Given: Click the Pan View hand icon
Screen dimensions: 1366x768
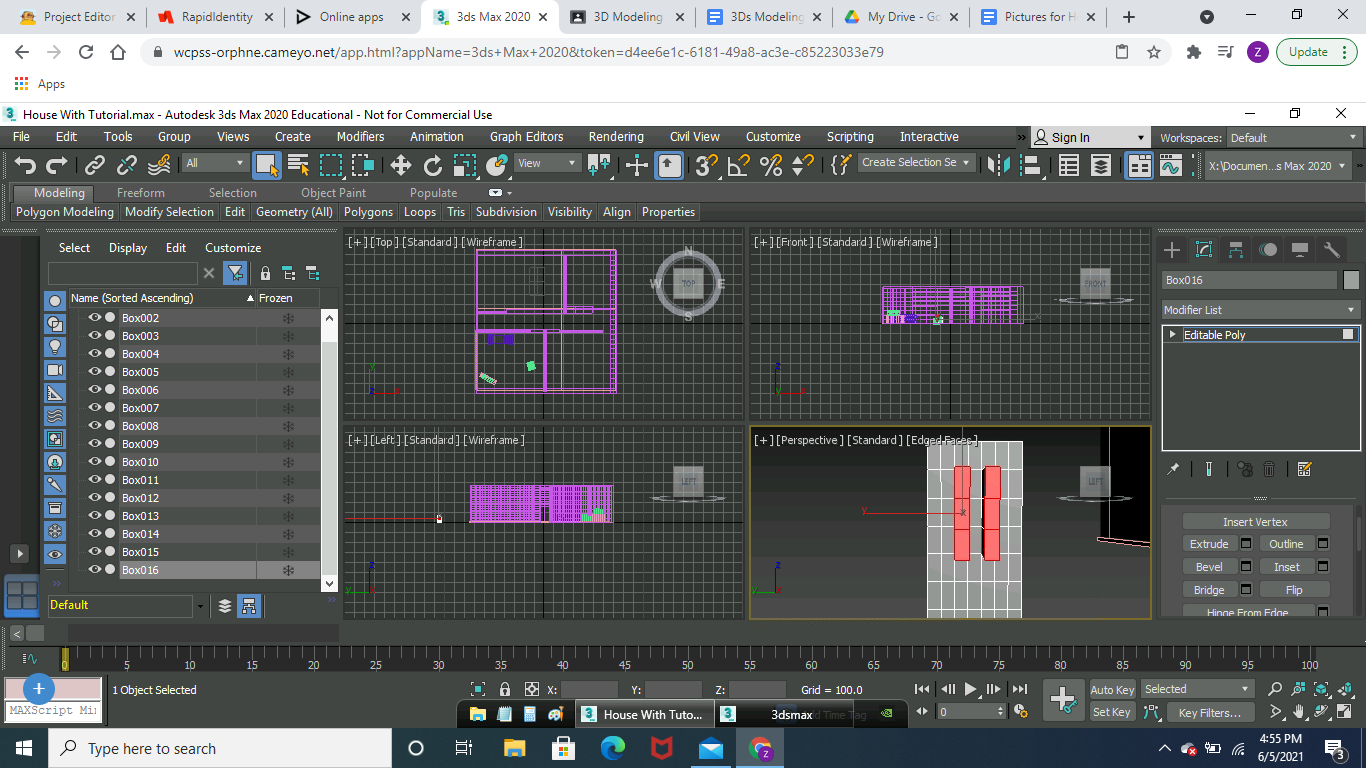Looking at the screenshot, I should [x=1298, y=712].
